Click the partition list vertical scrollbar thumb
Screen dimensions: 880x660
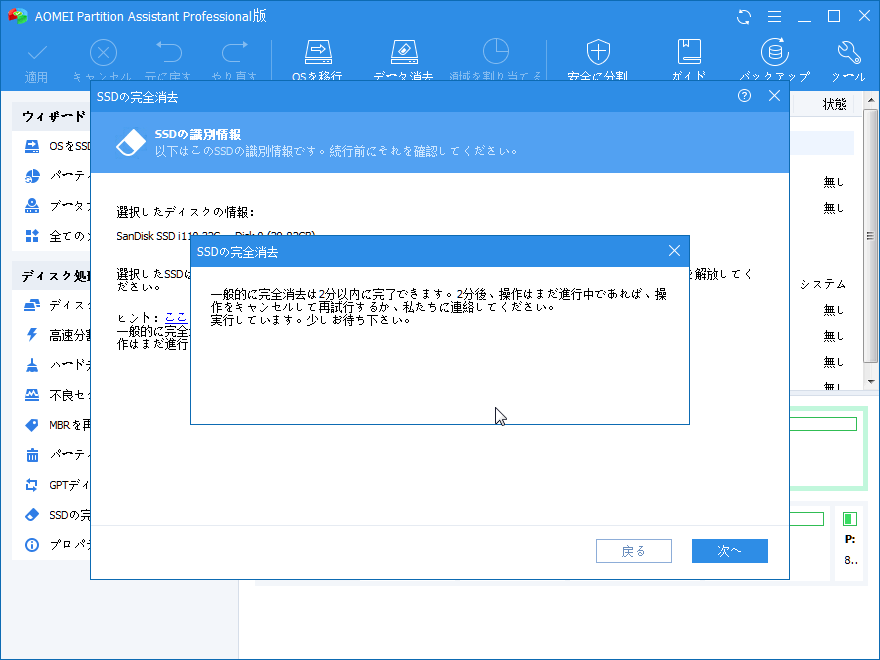(870, 236)
